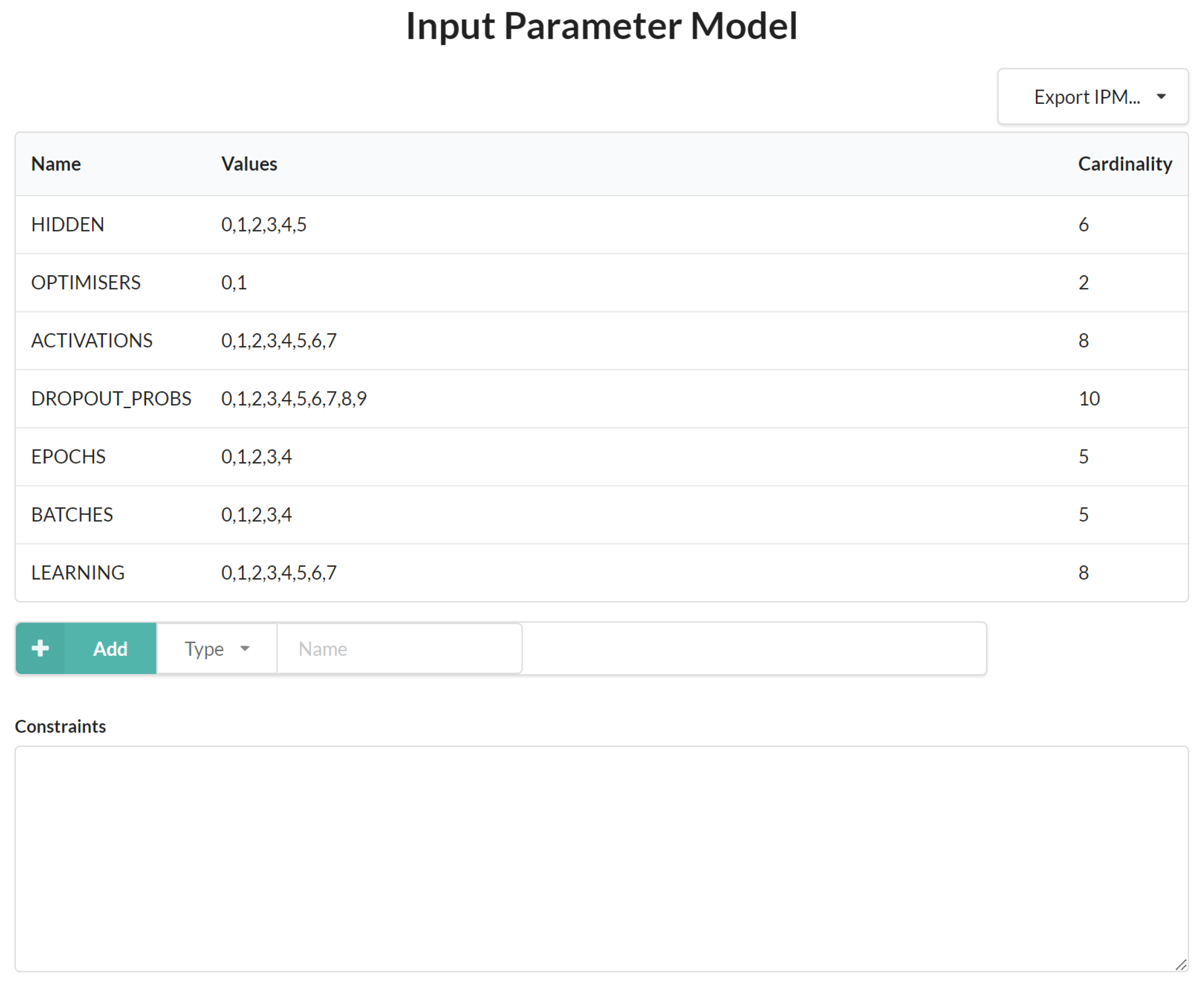Click the DROPOUT_PROBS parameter name
Image resolution: width=1204 pixels, height=982 pixels.
click(111, 399)
